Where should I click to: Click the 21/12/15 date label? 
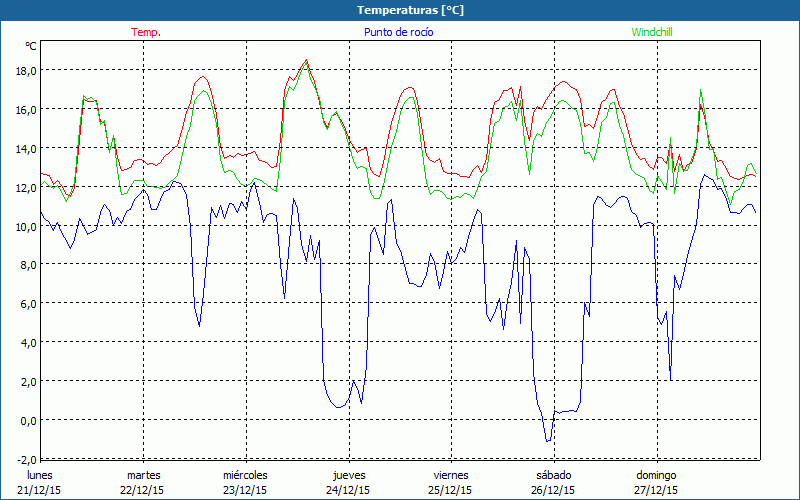[39, 490]
